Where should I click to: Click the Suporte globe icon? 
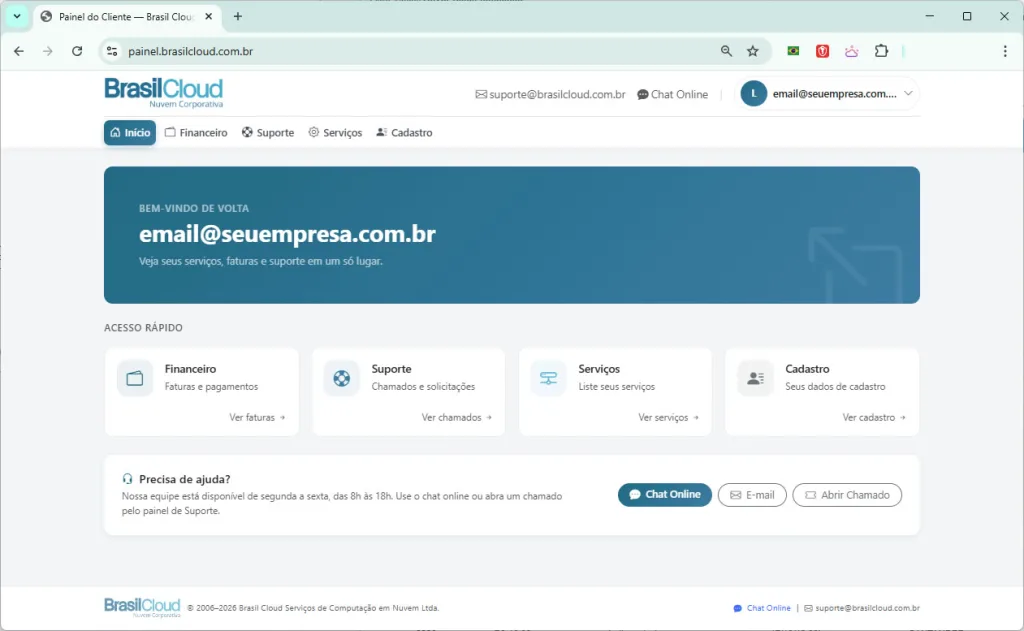[x=341, y=378]
